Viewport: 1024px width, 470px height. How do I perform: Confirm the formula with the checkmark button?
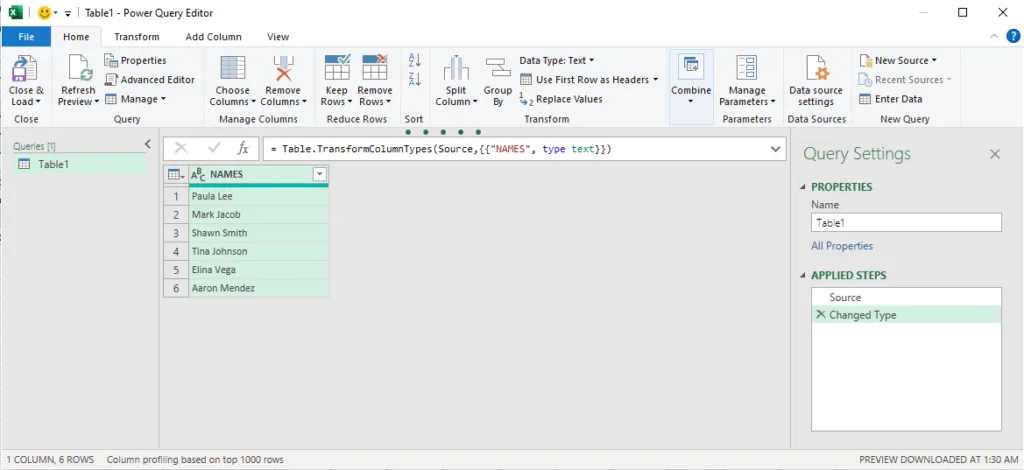click(214, 149)
